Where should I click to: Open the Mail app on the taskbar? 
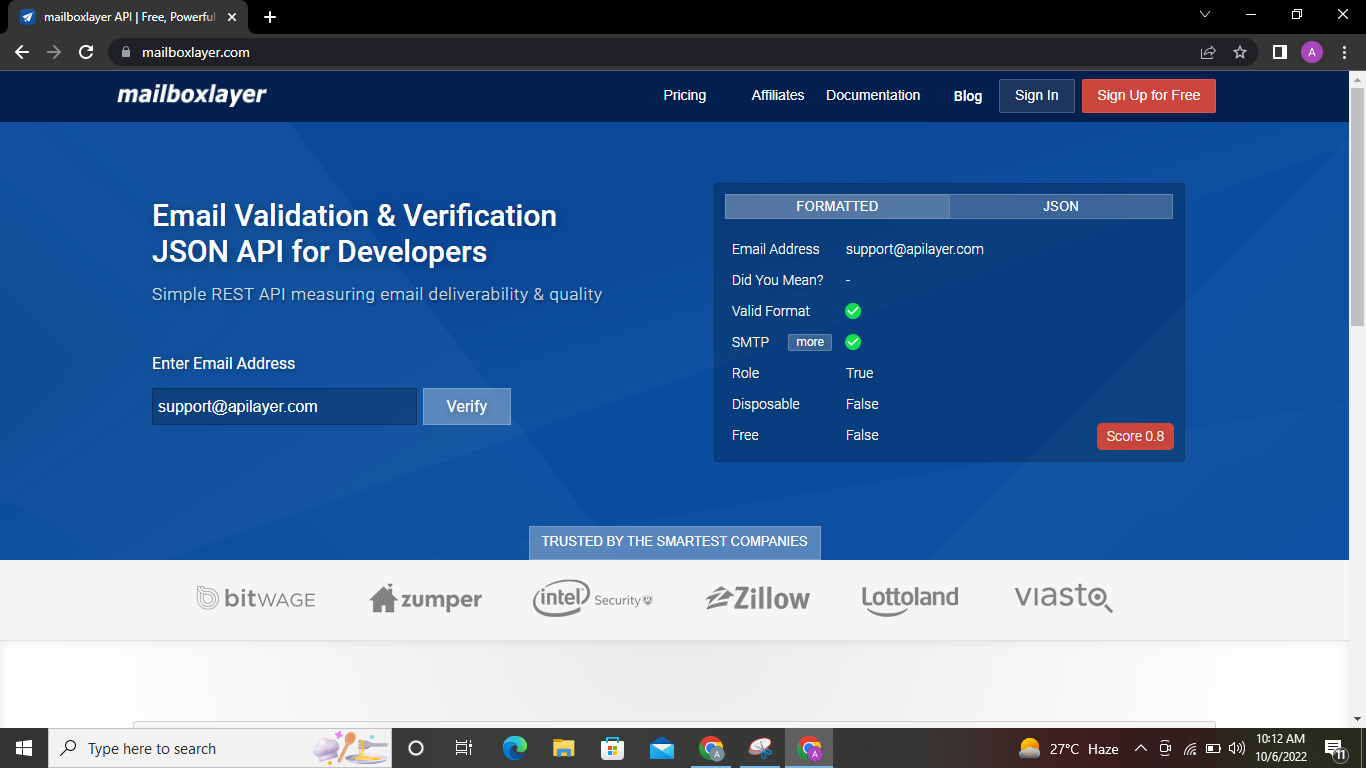(x=661, y=748)
